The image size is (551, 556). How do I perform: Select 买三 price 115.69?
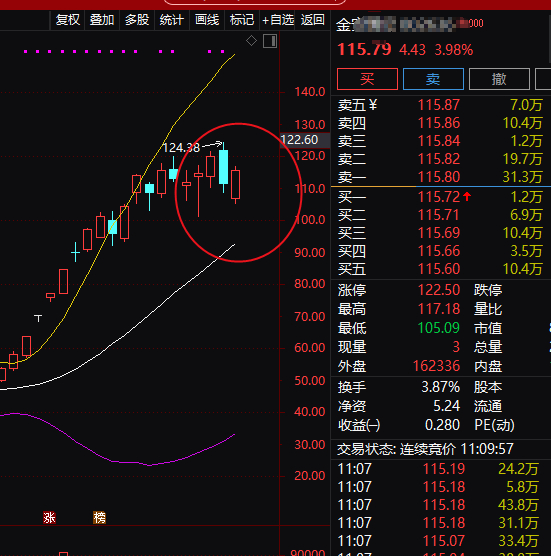coord(439,233)
